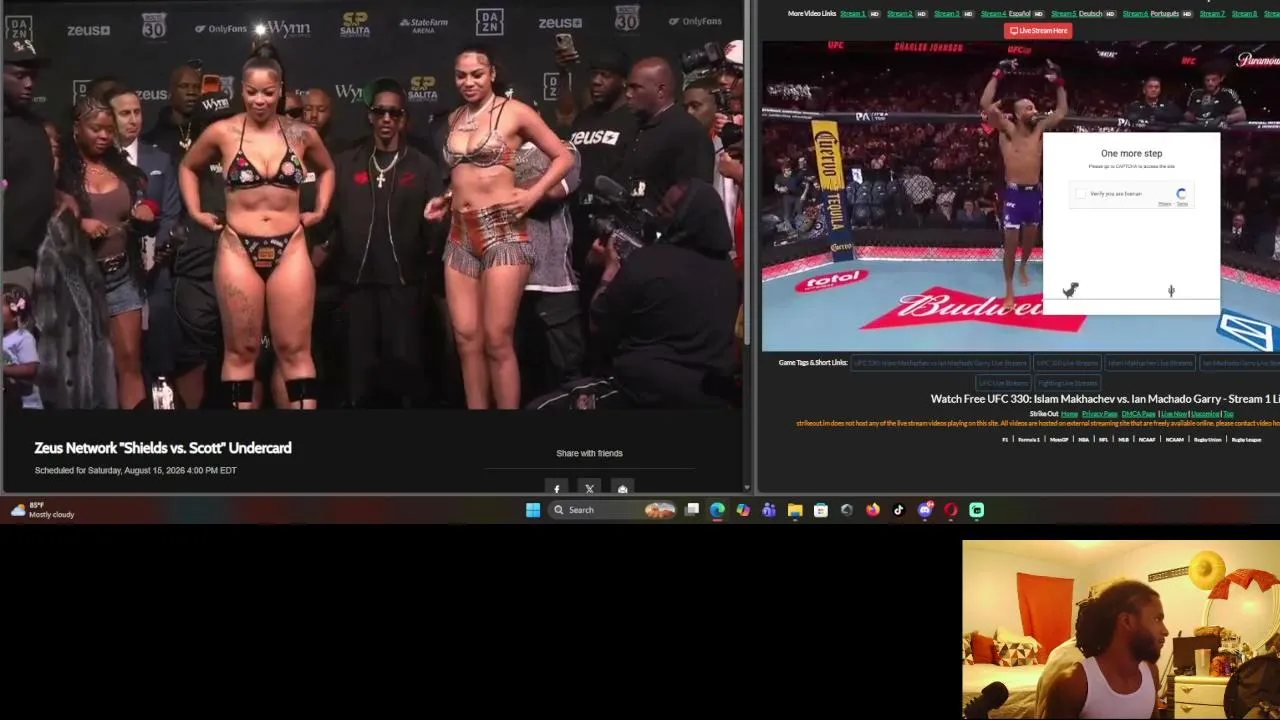Open the Windows Start menu
Screen dimensions: 1280x720
pyautogui.click(x=533, y=510)
